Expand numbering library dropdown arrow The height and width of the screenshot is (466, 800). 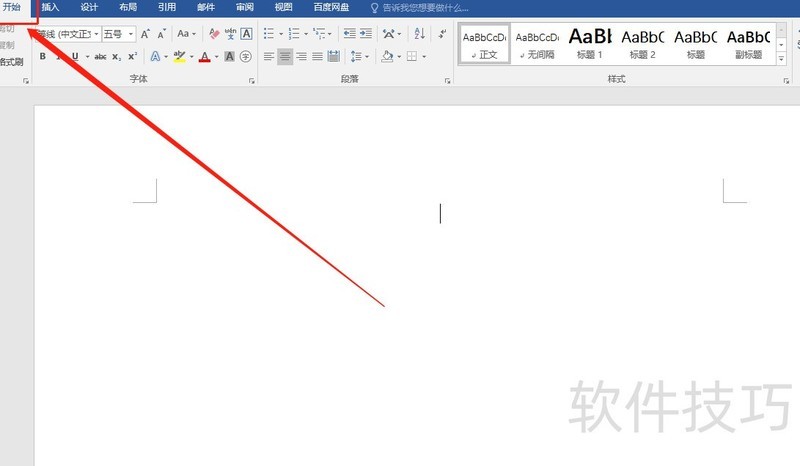306,34
